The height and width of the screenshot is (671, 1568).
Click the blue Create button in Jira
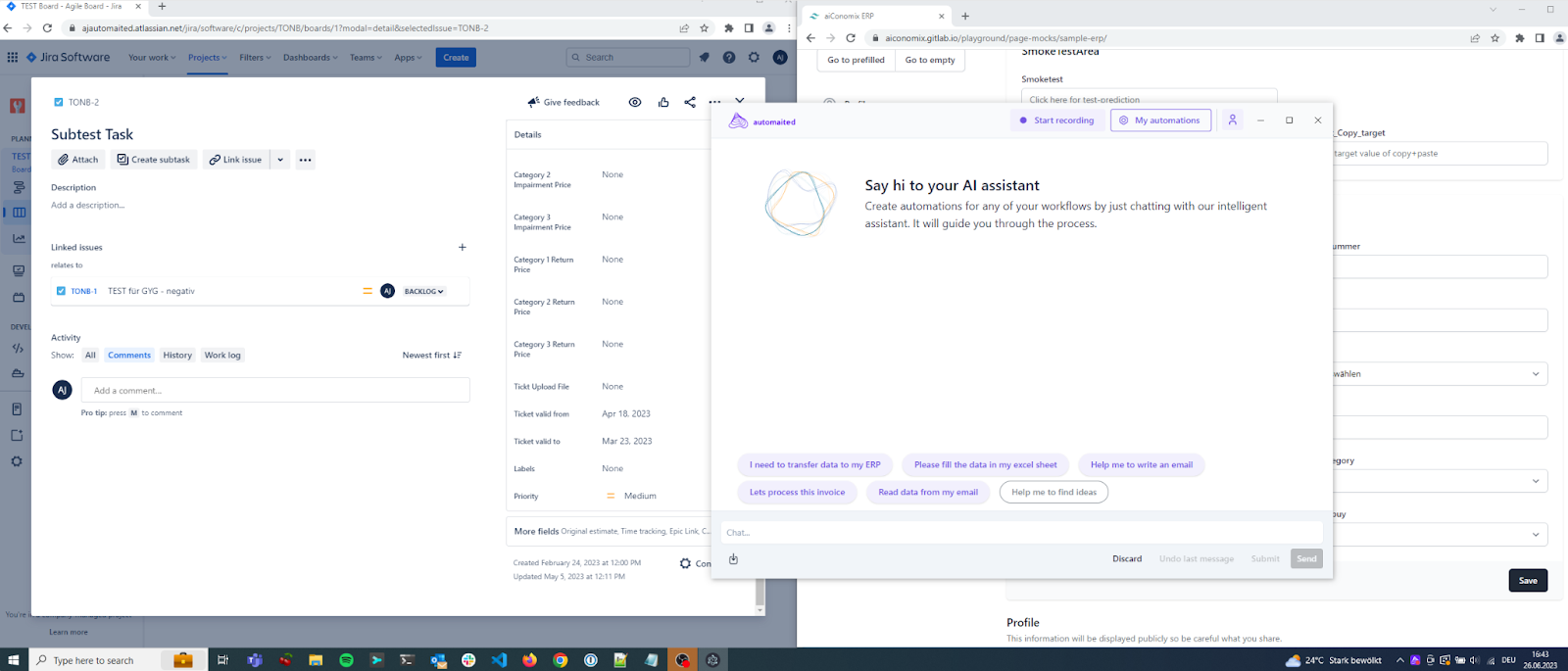pyautogui.click(x=456, y=58)
